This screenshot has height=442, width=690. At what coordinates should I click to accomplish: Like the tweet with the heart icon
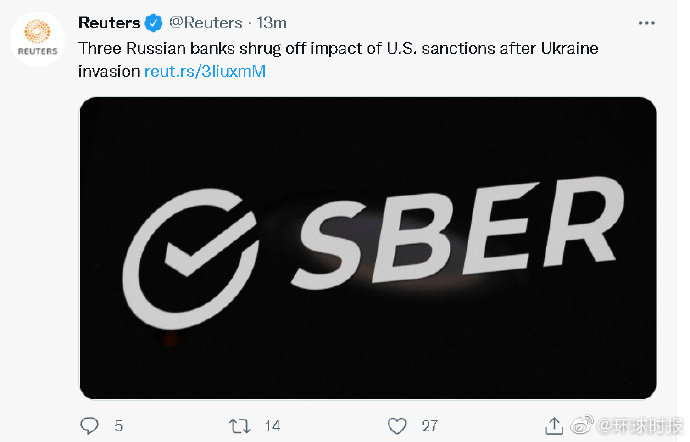point(398,425)
